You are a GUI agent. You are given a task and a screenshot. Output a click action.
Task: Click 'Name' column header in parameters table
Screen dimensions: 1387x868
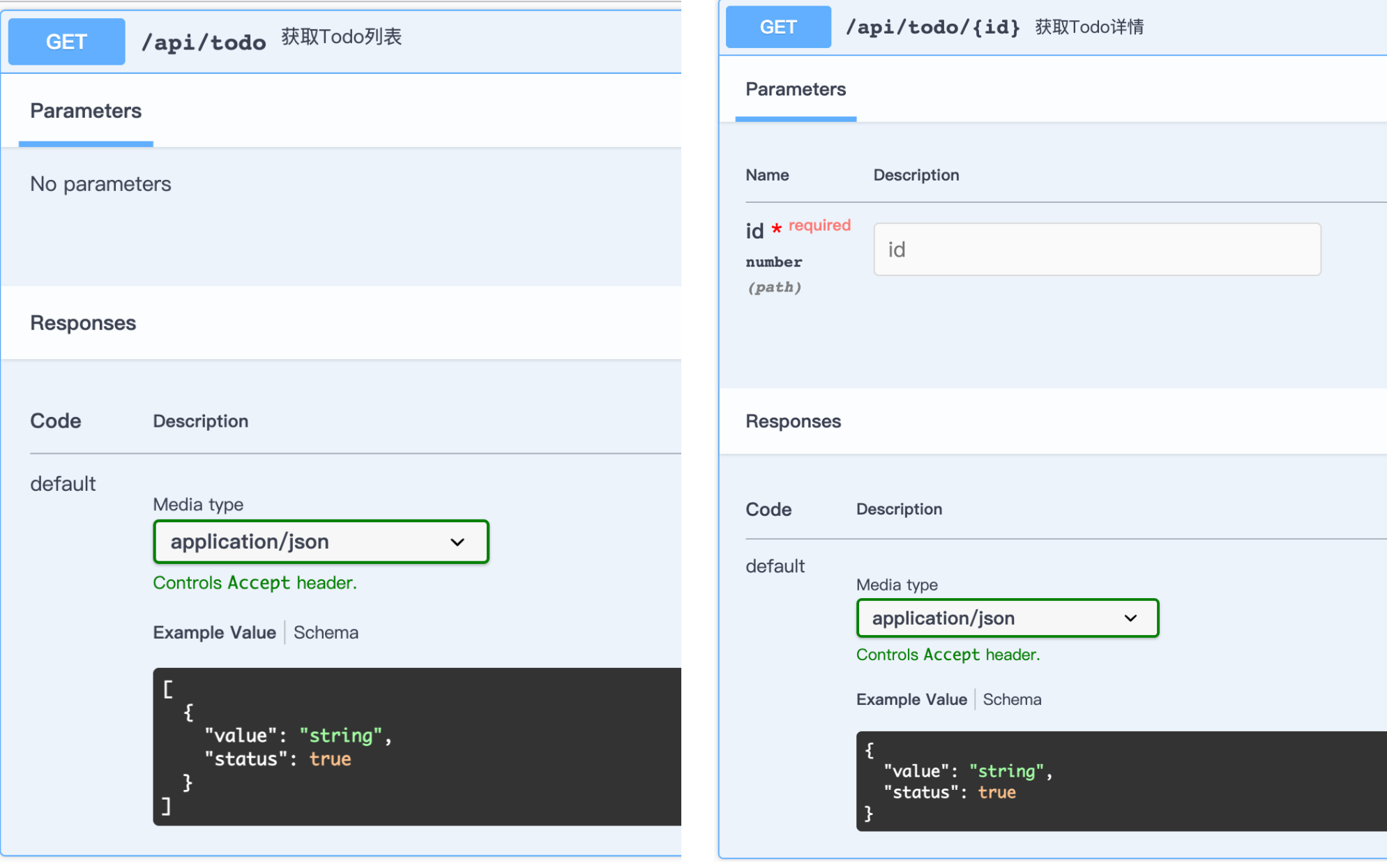pos(767,175)
